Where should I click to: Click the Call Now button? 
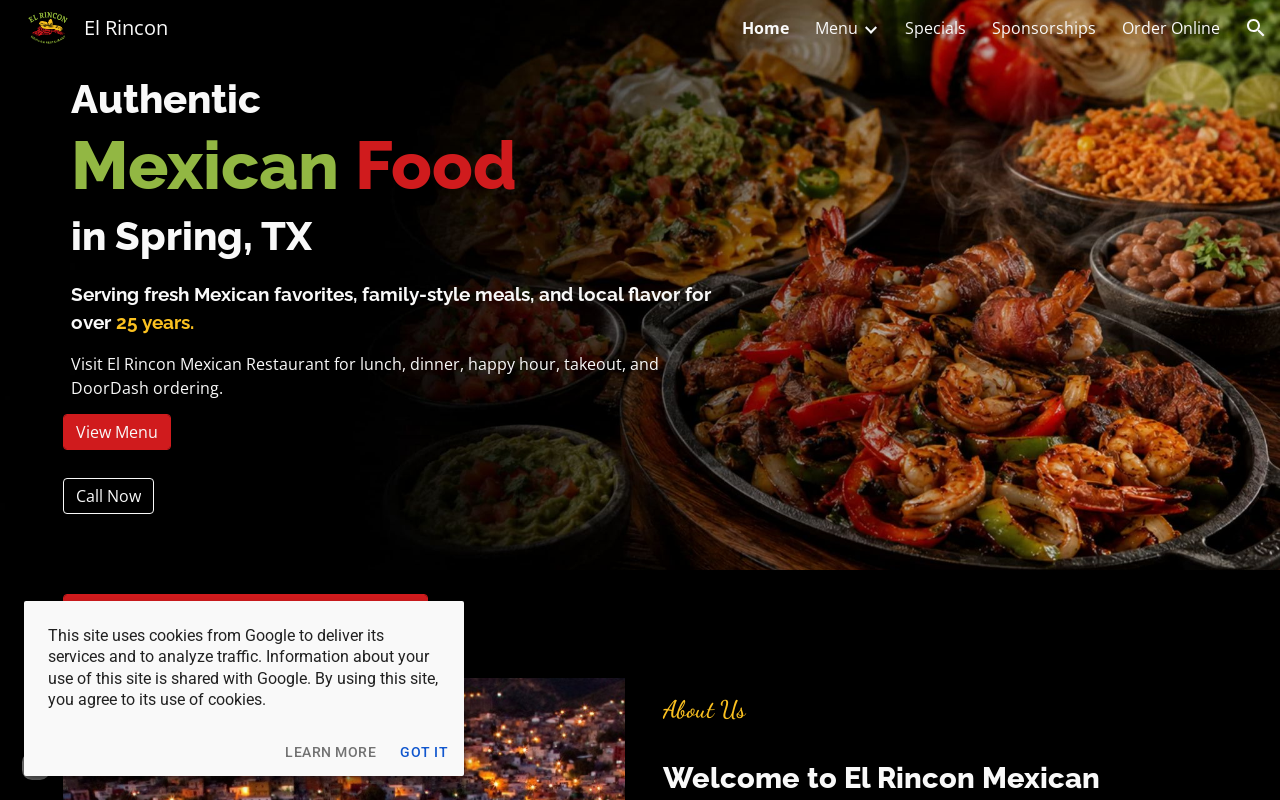[x=108, y=496]
